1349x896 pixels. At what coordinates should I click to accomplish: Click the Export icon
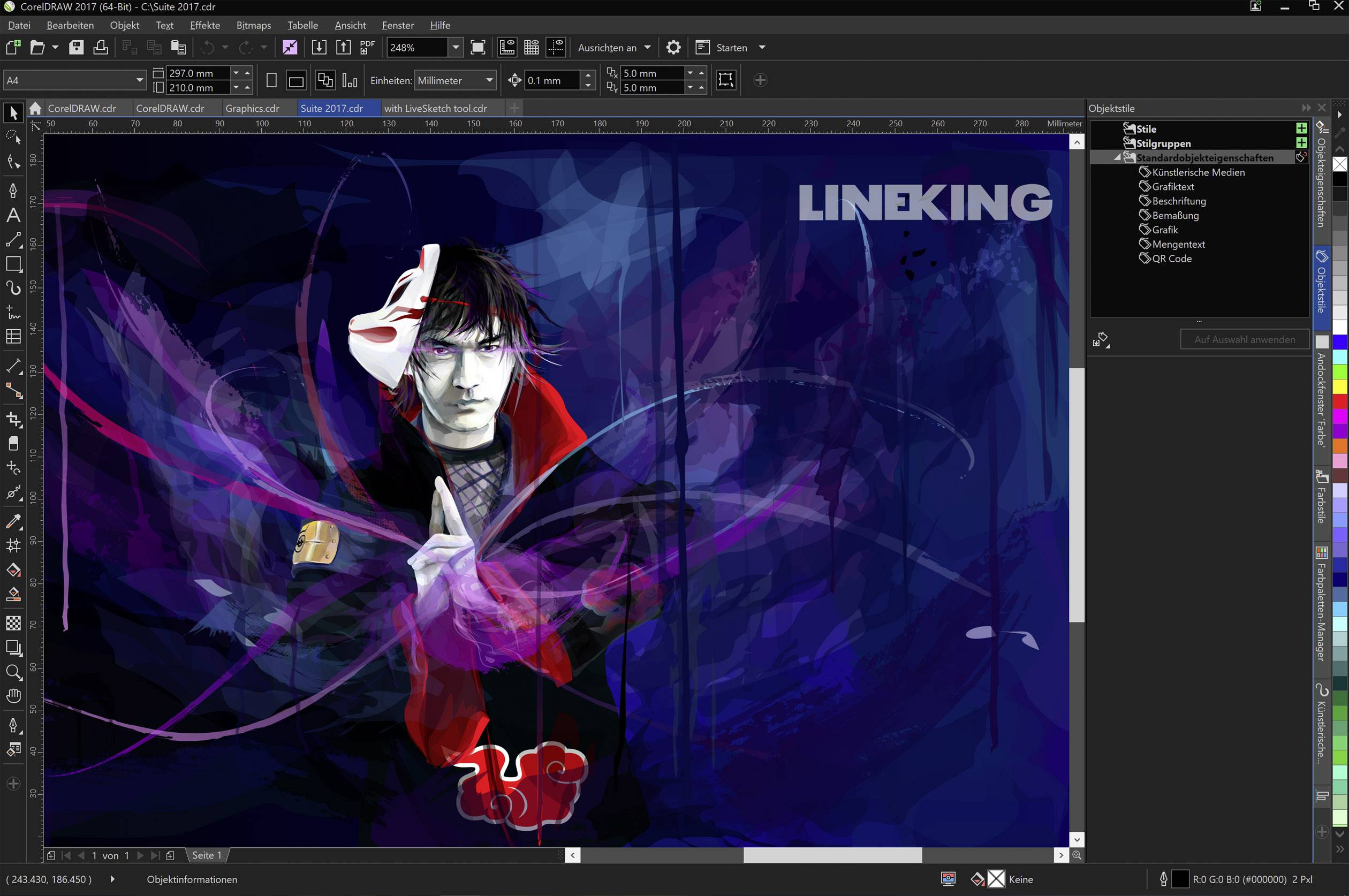343,47
